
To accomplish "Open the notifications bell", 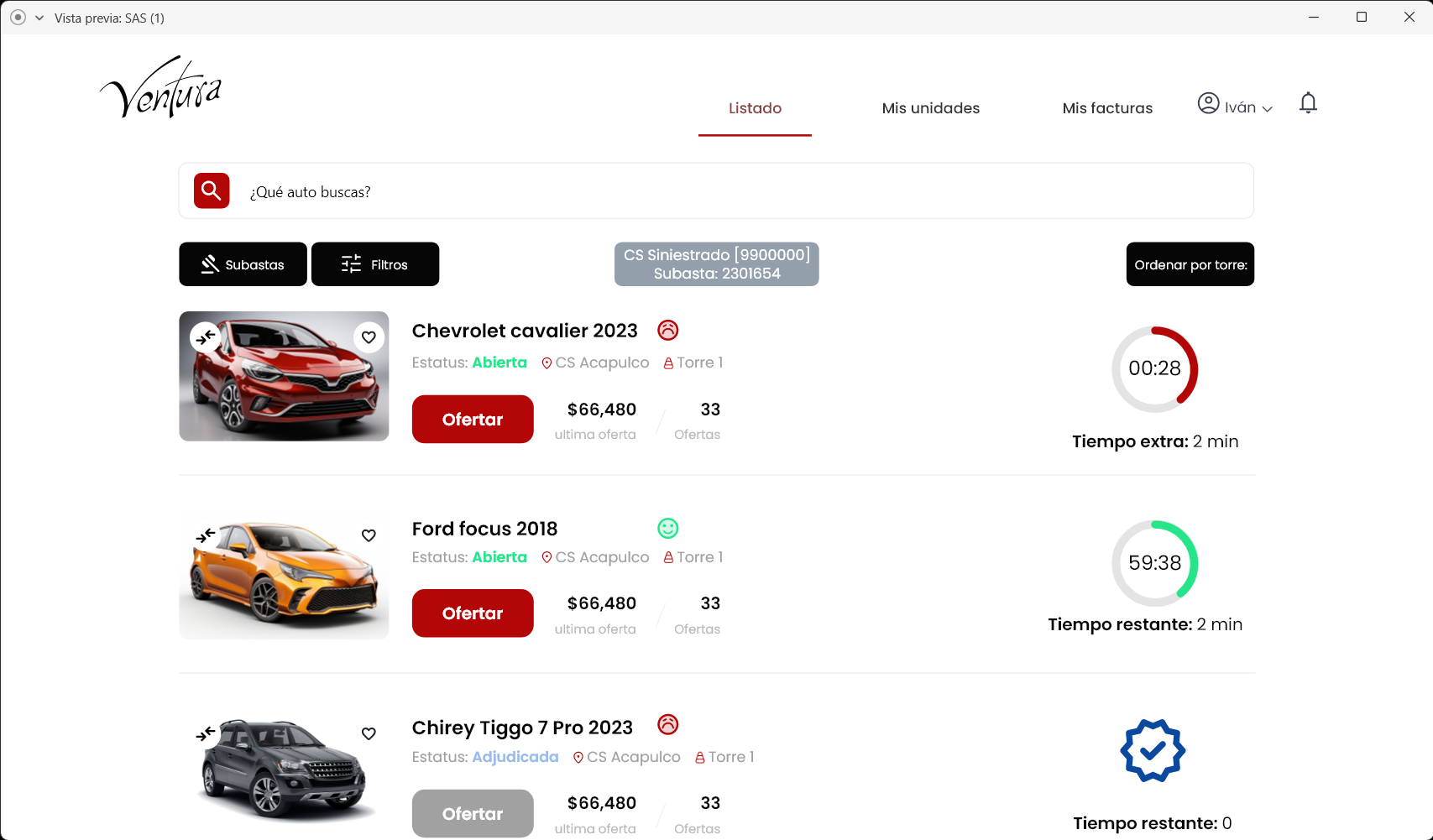I will (1307, 103).
